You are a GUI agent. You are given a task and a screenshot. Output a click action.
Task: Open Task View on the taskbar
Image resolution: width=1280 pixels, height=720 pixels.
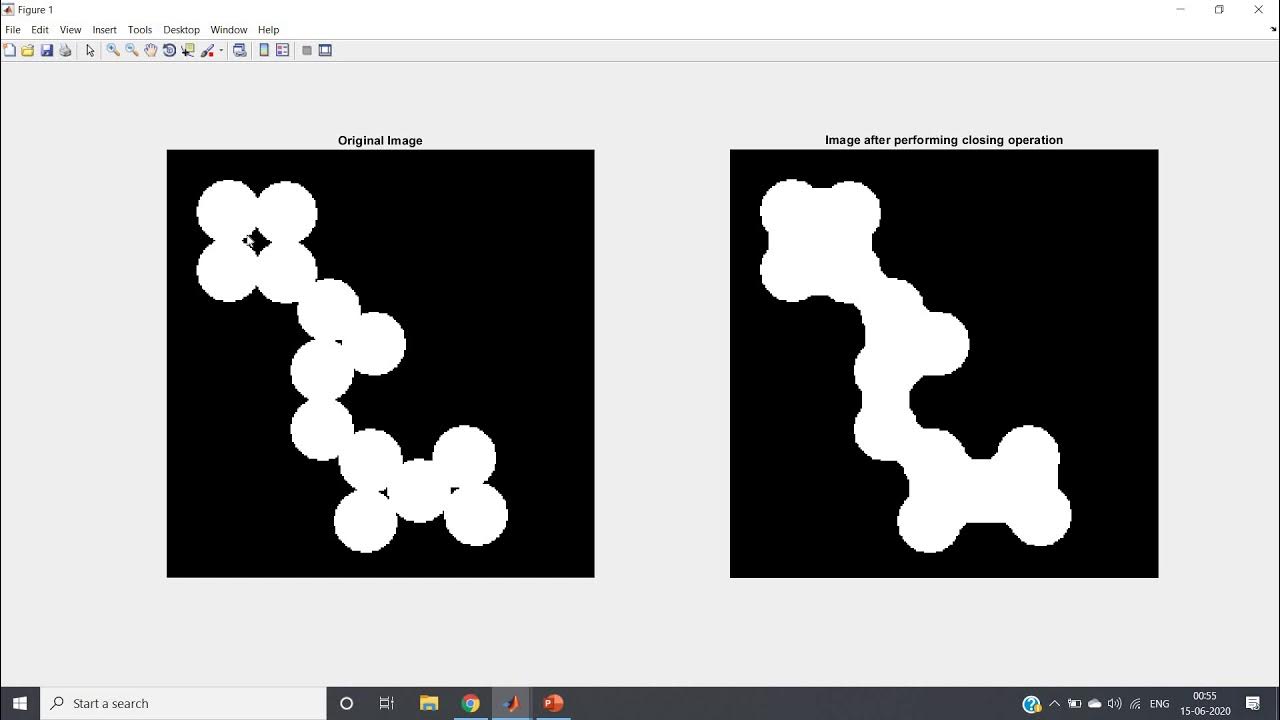[x=387, y=703]
